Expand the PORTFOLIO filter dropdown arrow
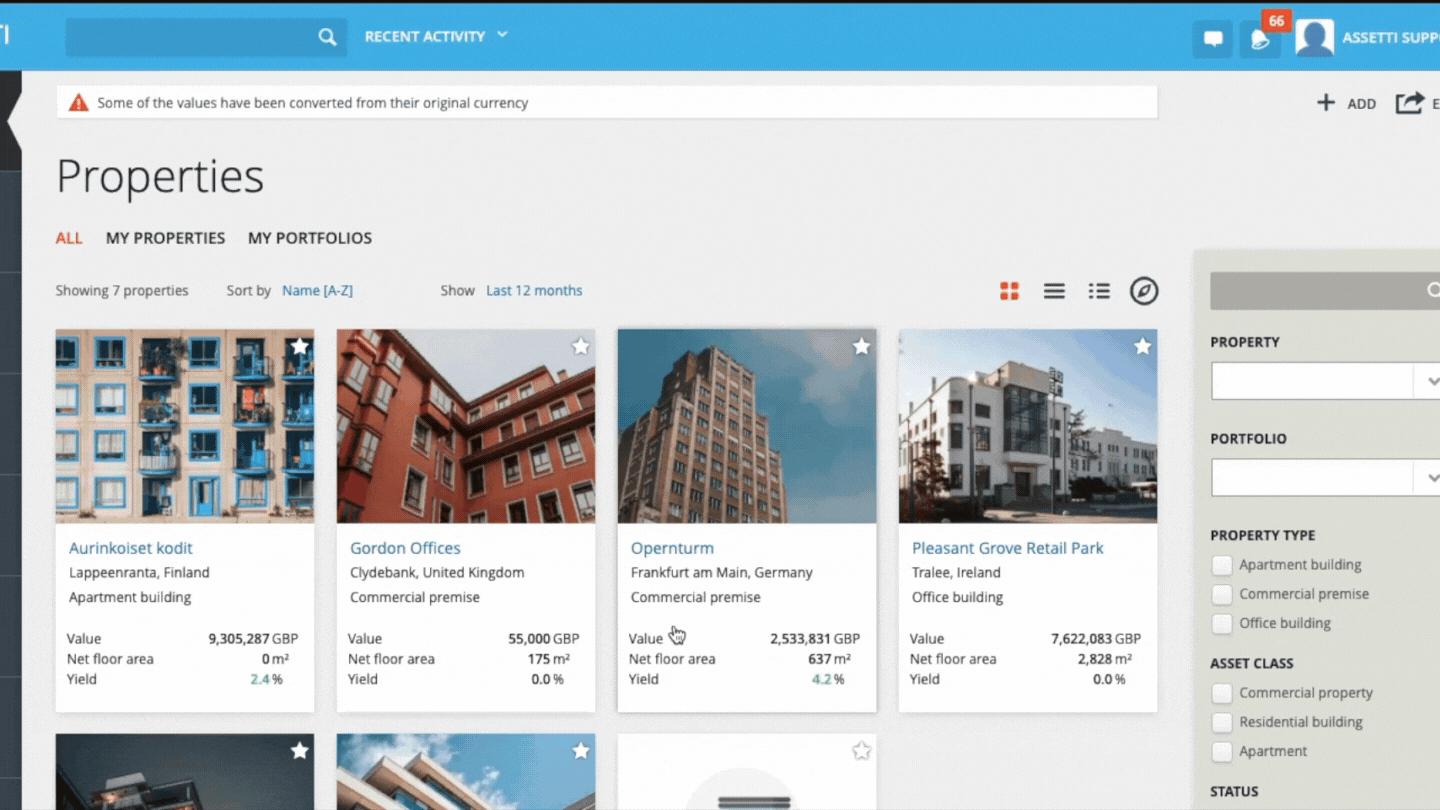 point(1431,478)
